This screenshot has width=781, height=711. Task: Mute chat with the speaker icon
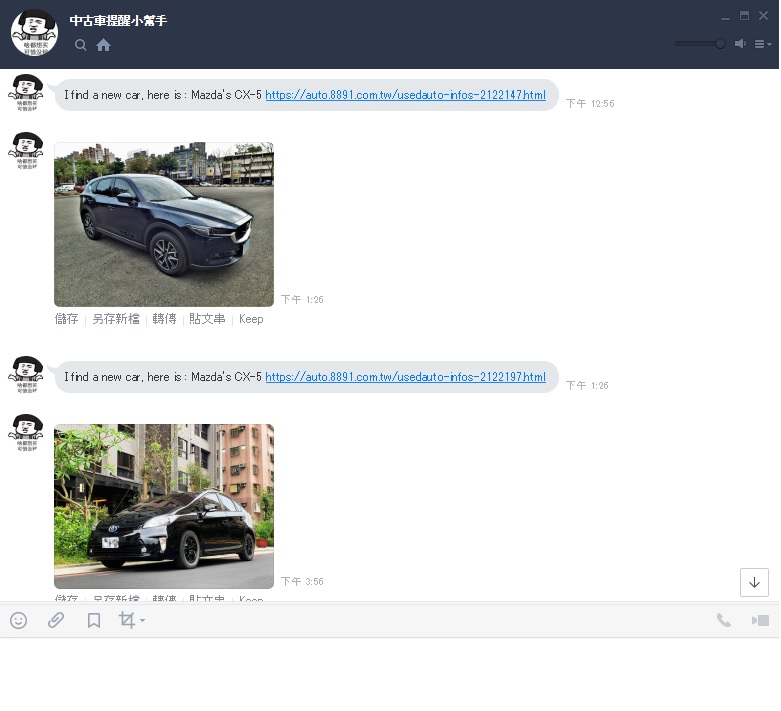coord(740,44)
